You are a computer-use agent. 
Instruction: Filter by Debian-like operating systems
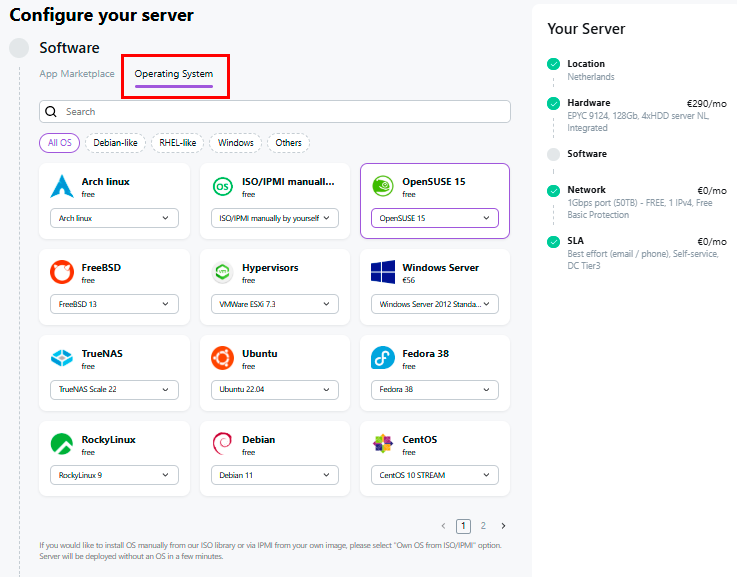click(x=115, y=143)
